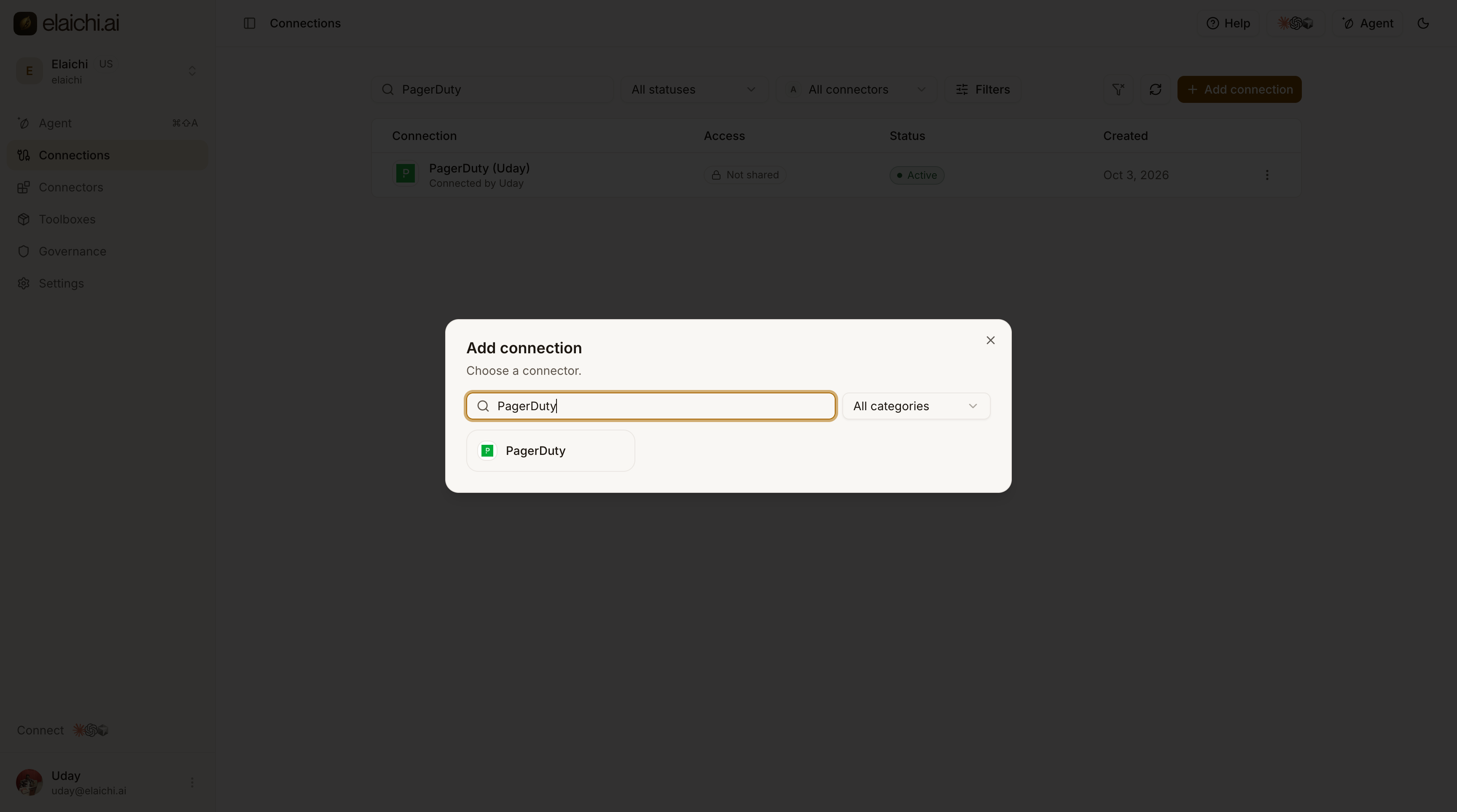Focus the connector search field in dialog
1457x812 pixels.
click(x=651, y=406)
